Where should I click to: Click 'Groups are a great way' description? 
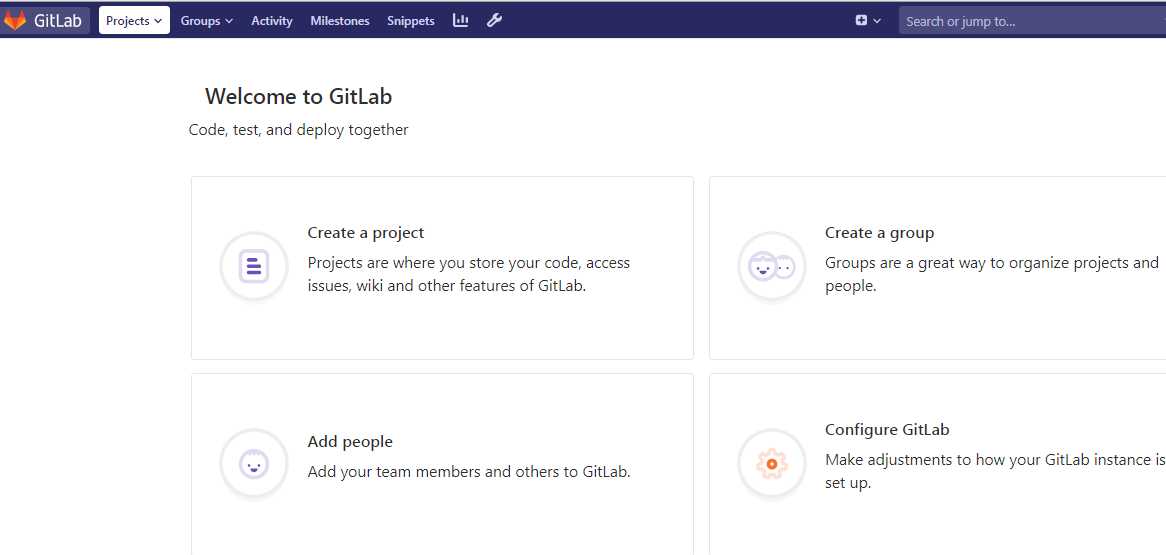point(992,274)
